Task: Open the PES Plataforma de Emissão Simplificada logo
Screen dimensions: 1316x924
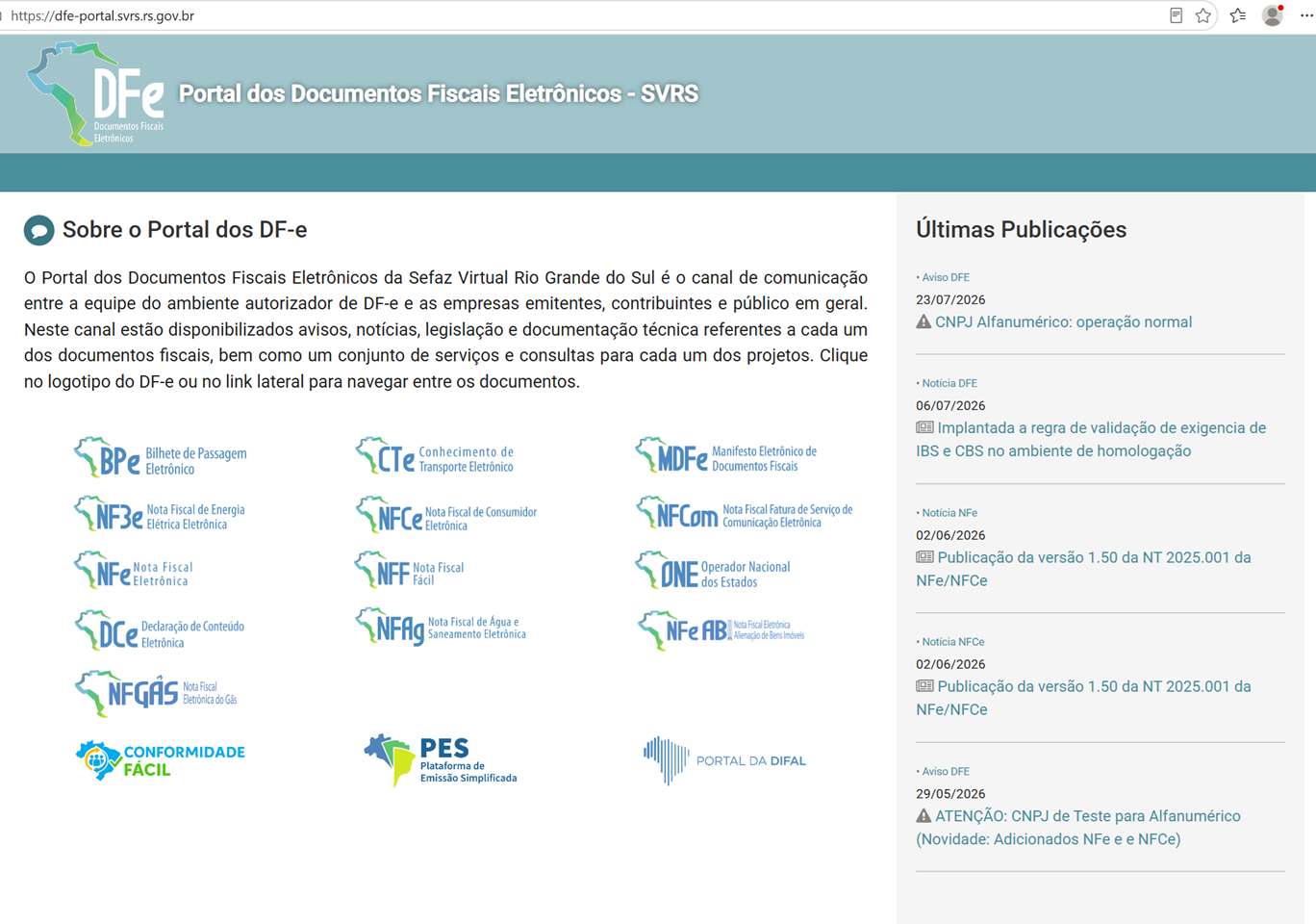Action: 441,760
